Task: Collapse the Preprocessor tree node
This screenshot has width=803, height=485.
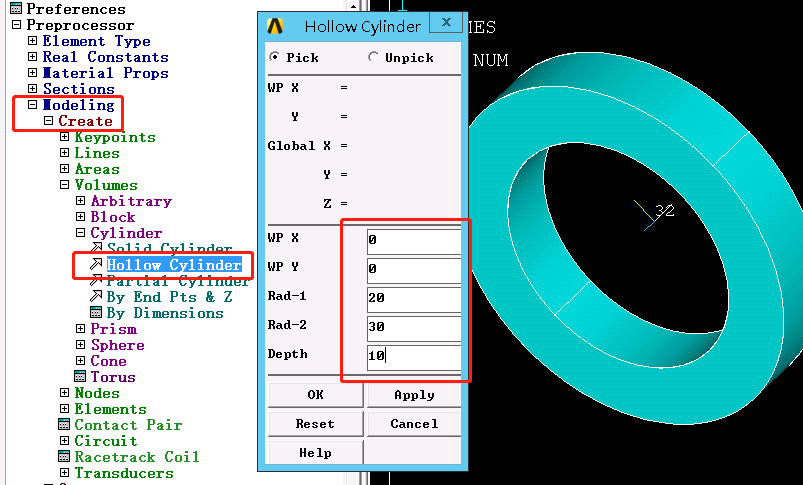Action: (16, 25)
